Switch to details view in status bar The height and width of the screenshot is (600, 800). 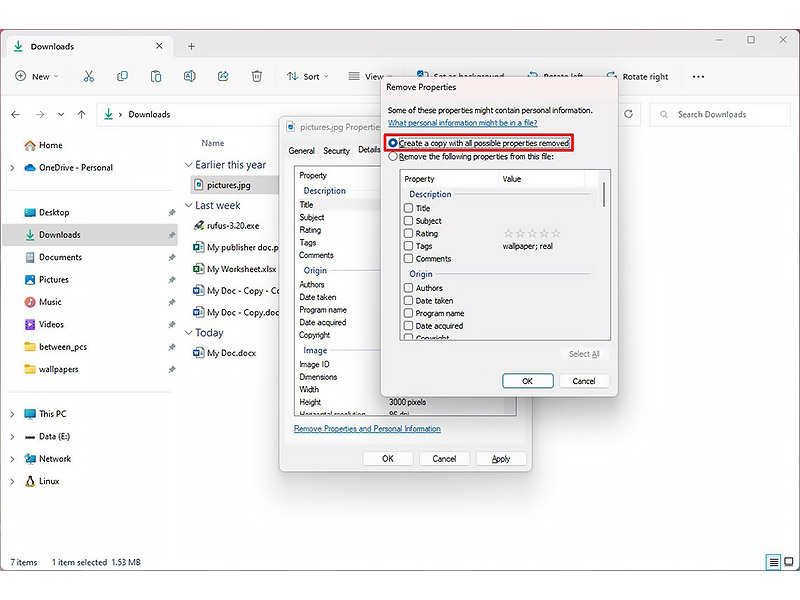click(773, 562)
